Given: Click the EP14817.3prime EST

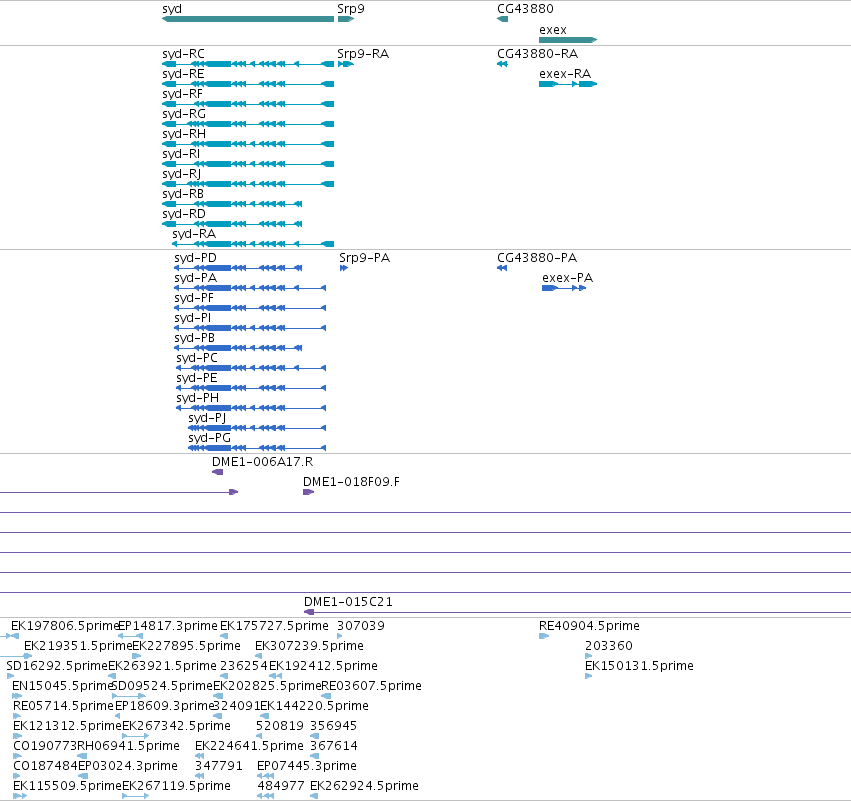Looking at the screenshot, I should tap(130, 636).
